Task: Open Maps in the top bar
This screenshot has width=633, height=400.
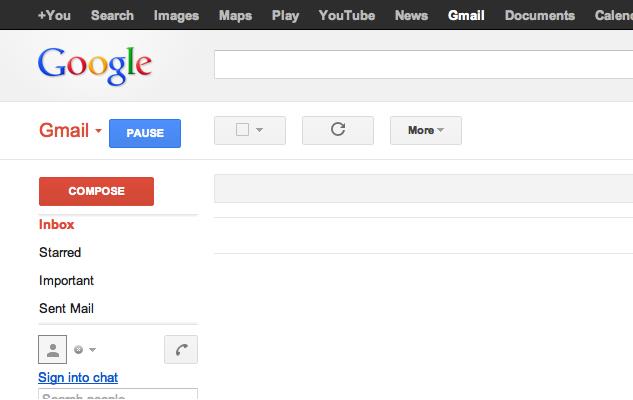Action: pos(235,15)
